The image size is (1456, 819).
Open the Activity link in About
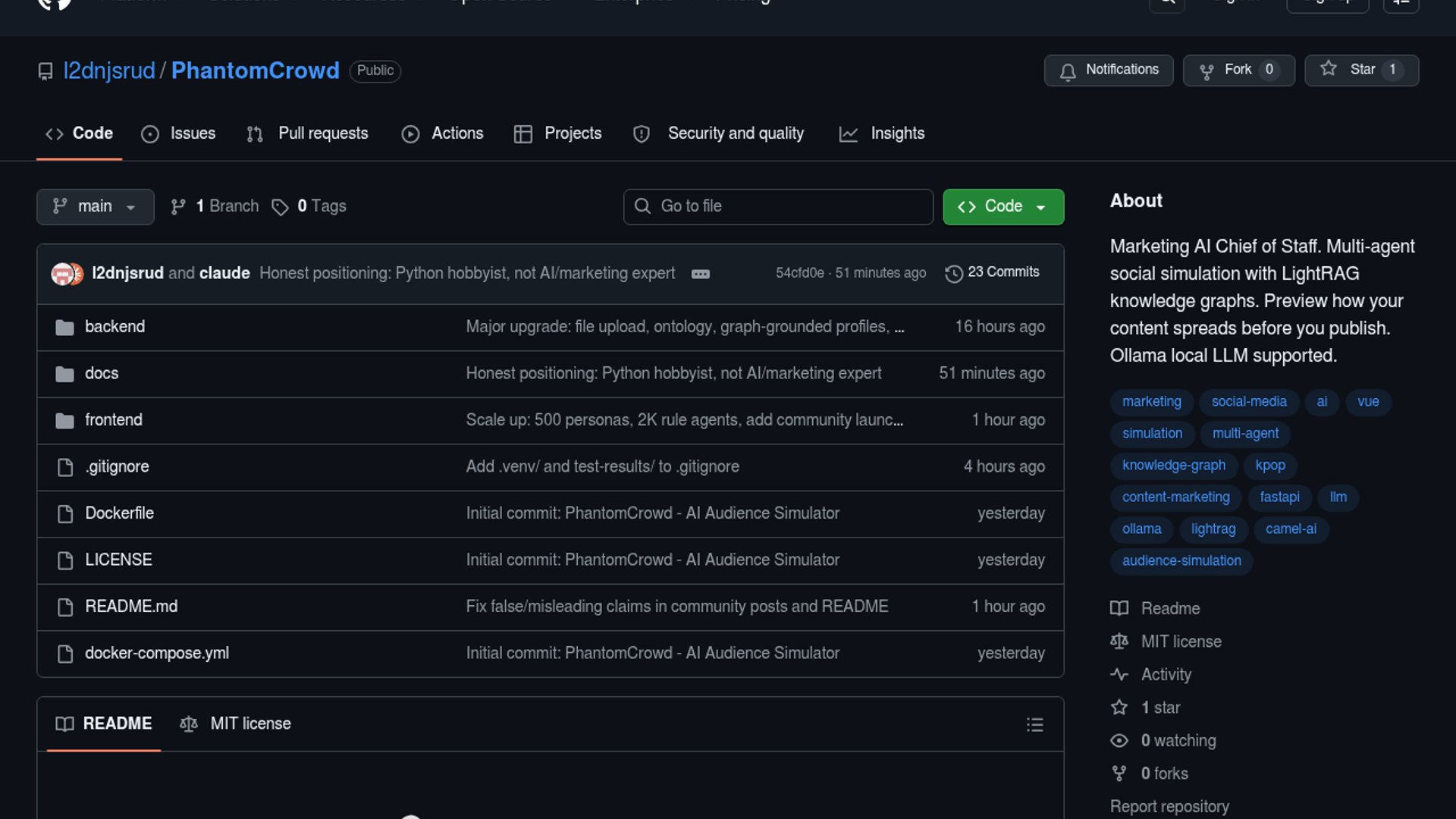pos(1166,674)
